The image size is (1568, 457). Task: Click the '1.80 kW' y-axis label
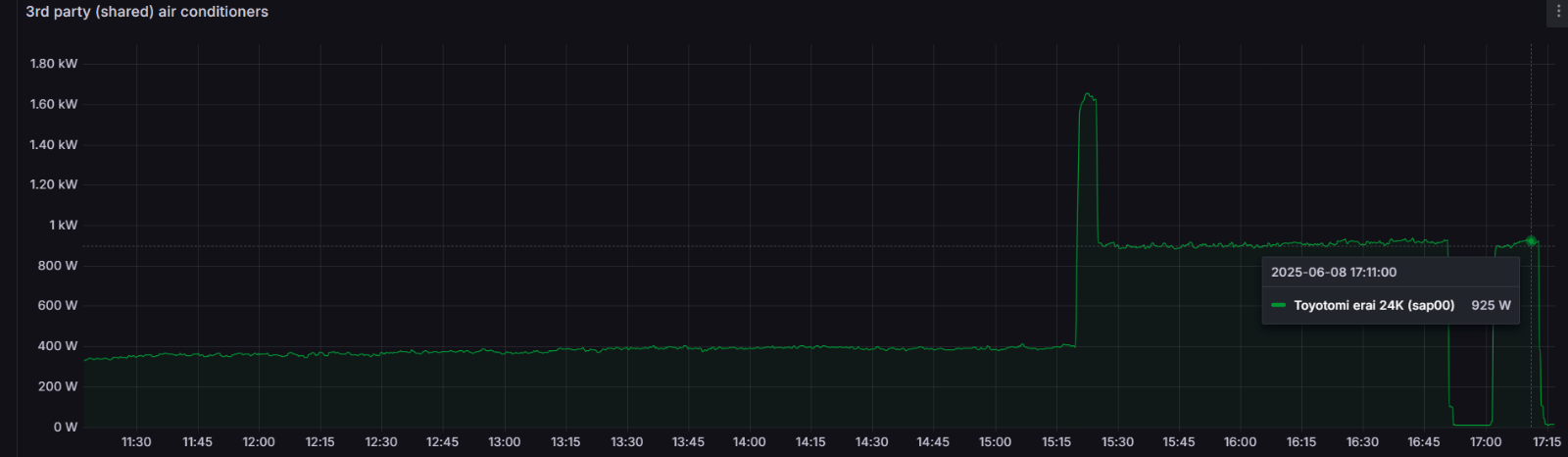pyautogui.click(x=54, y=64)
